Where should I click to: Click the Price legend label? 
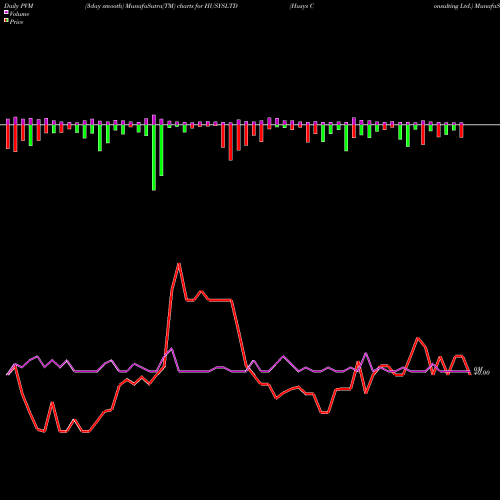16,22
